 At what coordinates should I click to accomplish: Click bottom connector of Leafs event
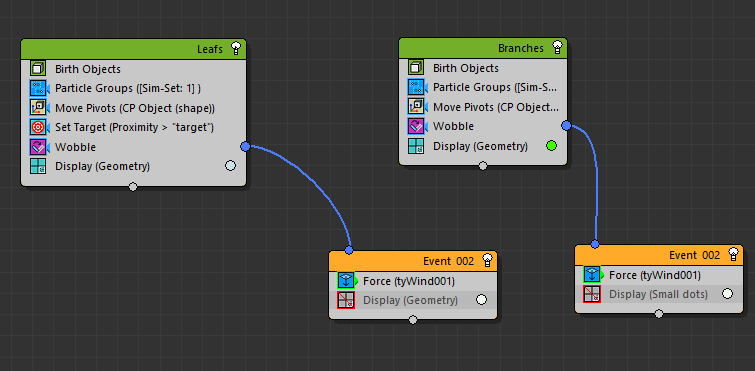pos(133,187)
